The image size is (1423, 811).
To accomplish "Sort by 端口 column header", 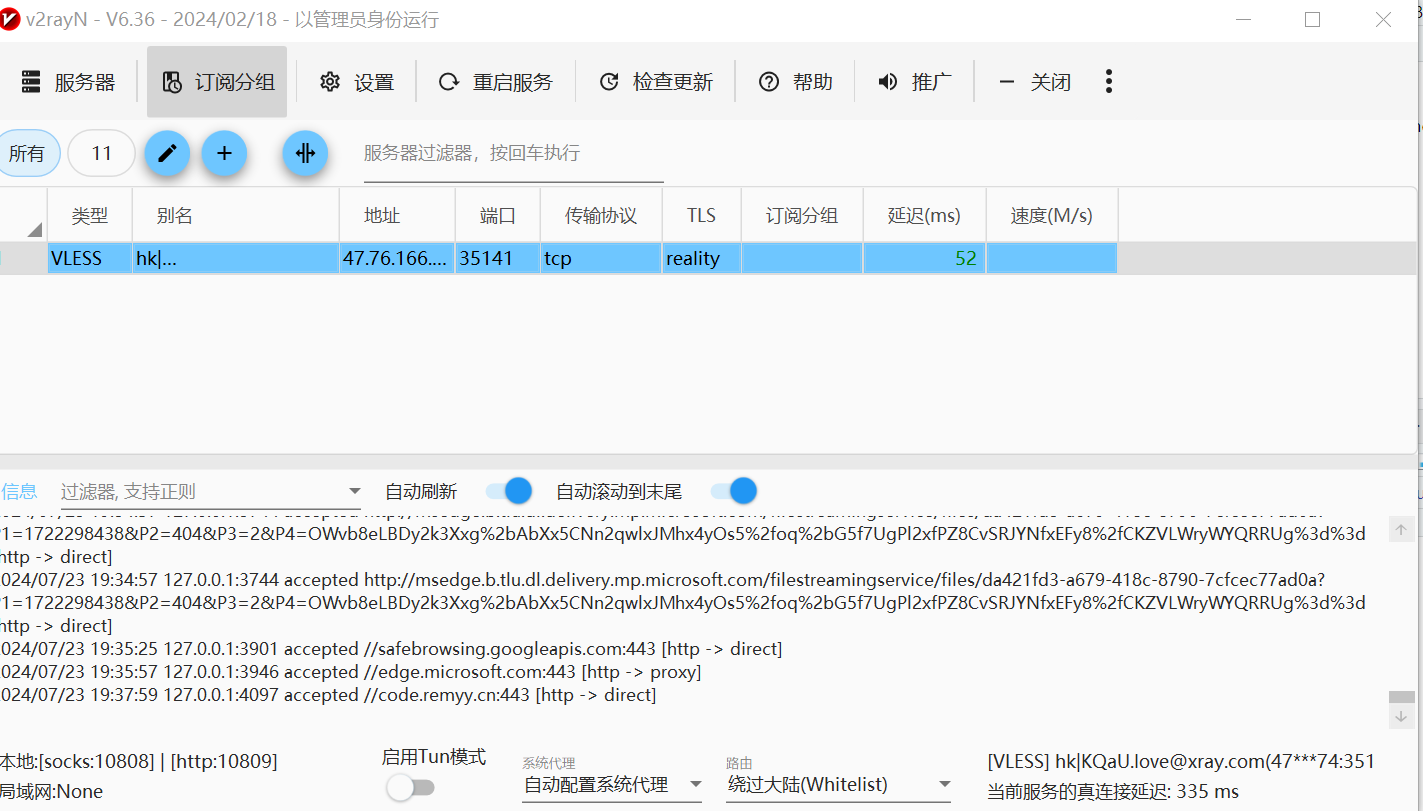I will [497, 216].
